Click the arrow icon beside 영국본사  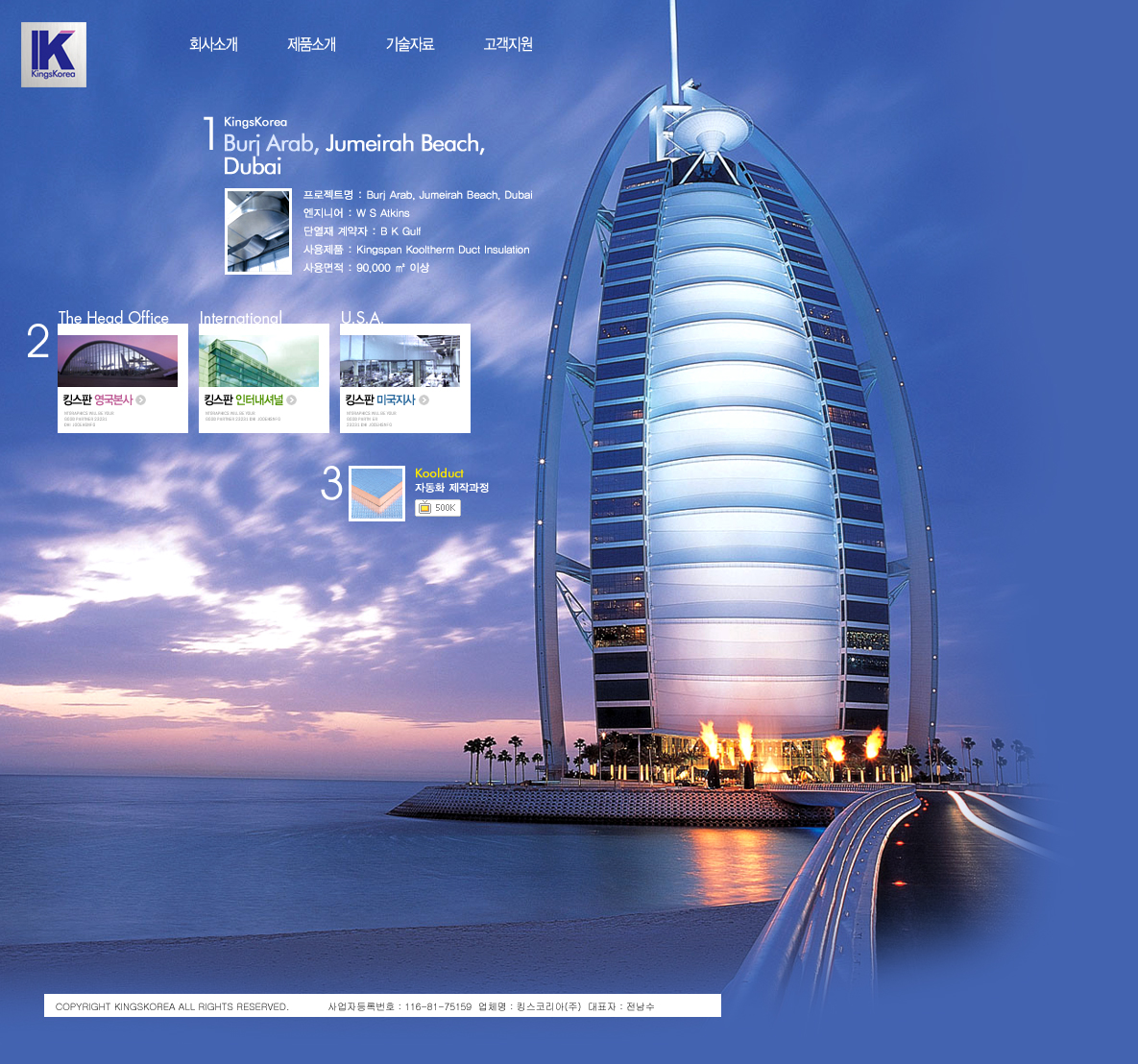[141, 400]
